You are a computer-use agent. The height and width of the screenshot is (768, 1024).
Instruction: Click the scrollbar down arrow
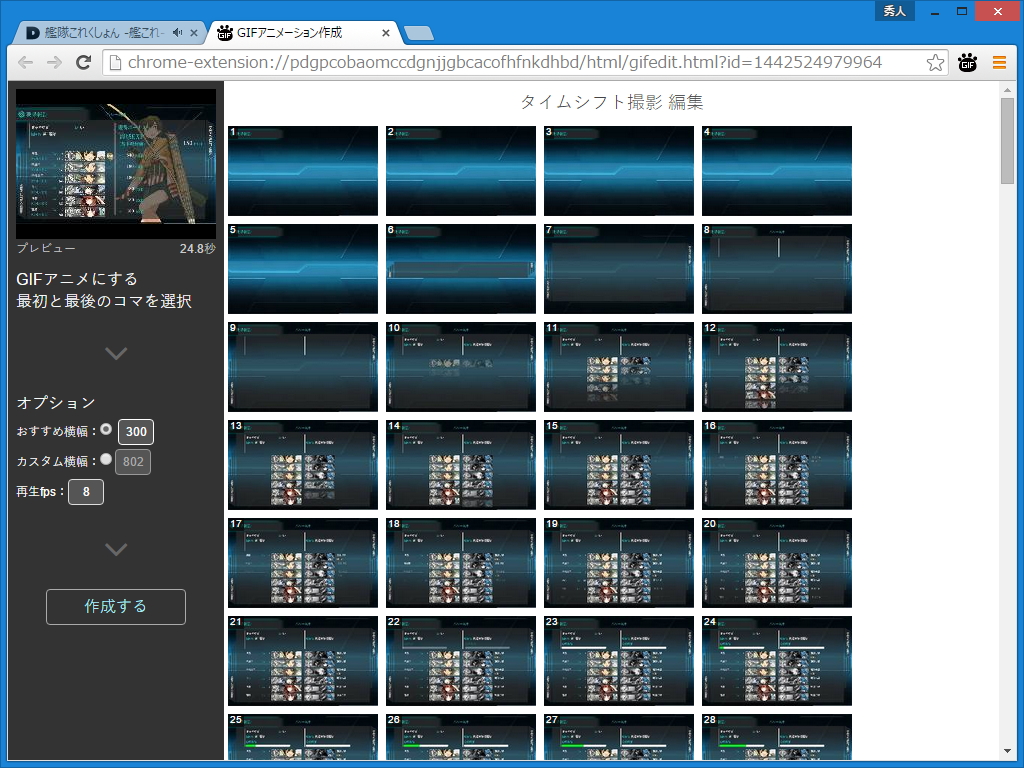click(x=1007, y=752)
